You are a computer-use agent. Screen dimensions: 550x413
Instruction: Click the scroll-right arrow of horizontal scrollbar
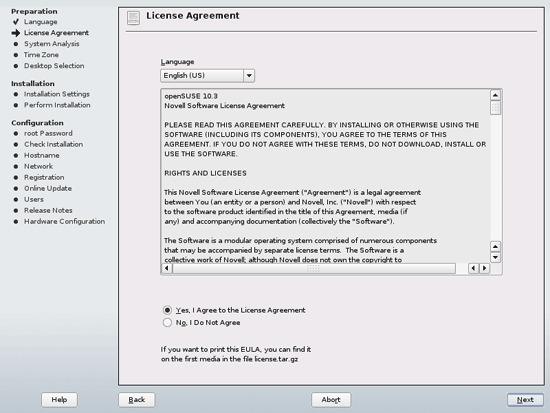pos(484,268)
